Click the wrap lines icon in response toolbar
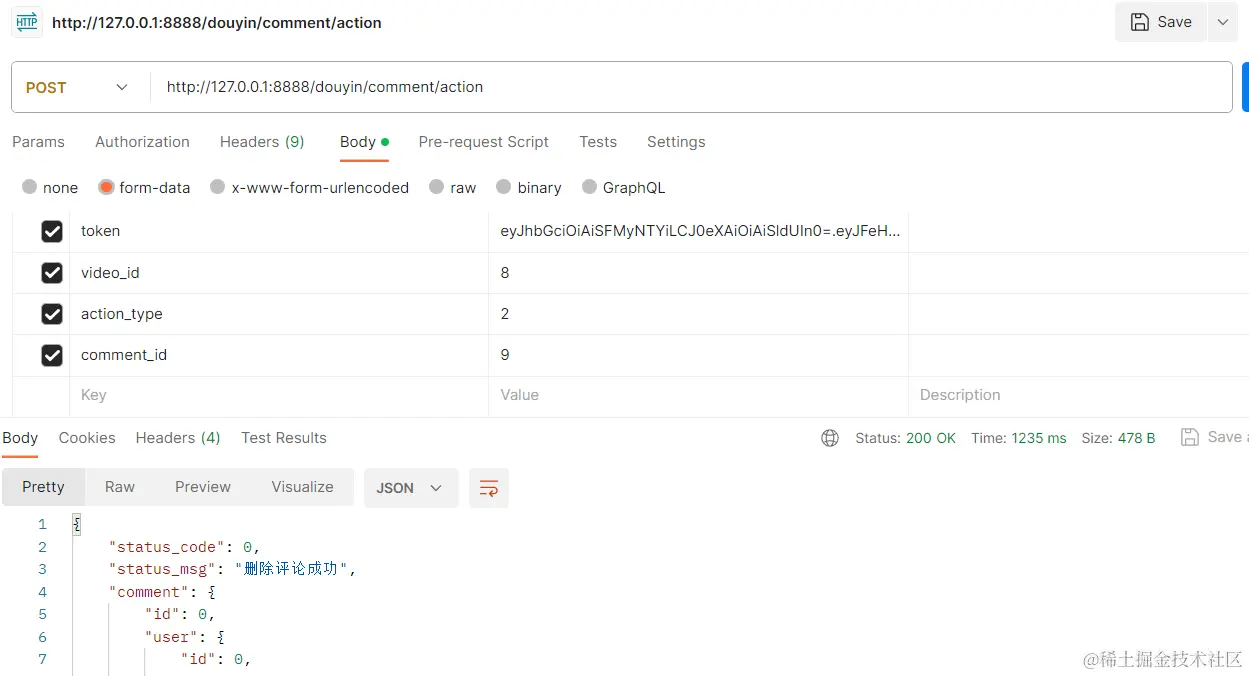 (x=489, y=488)
